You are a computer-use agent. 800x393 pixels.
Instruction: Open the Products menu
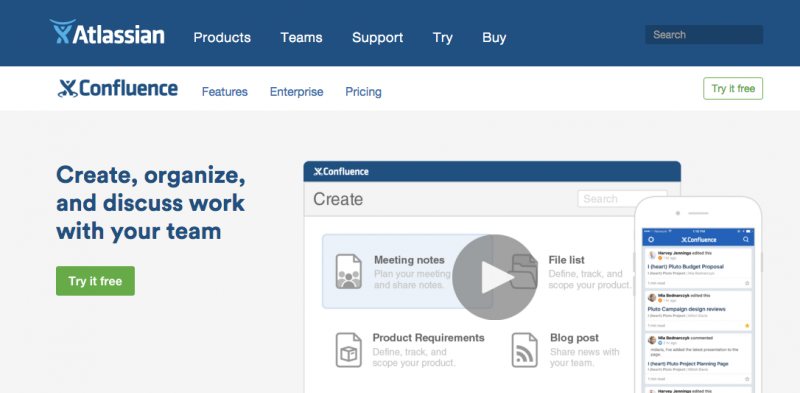click(x=222, y=38)
